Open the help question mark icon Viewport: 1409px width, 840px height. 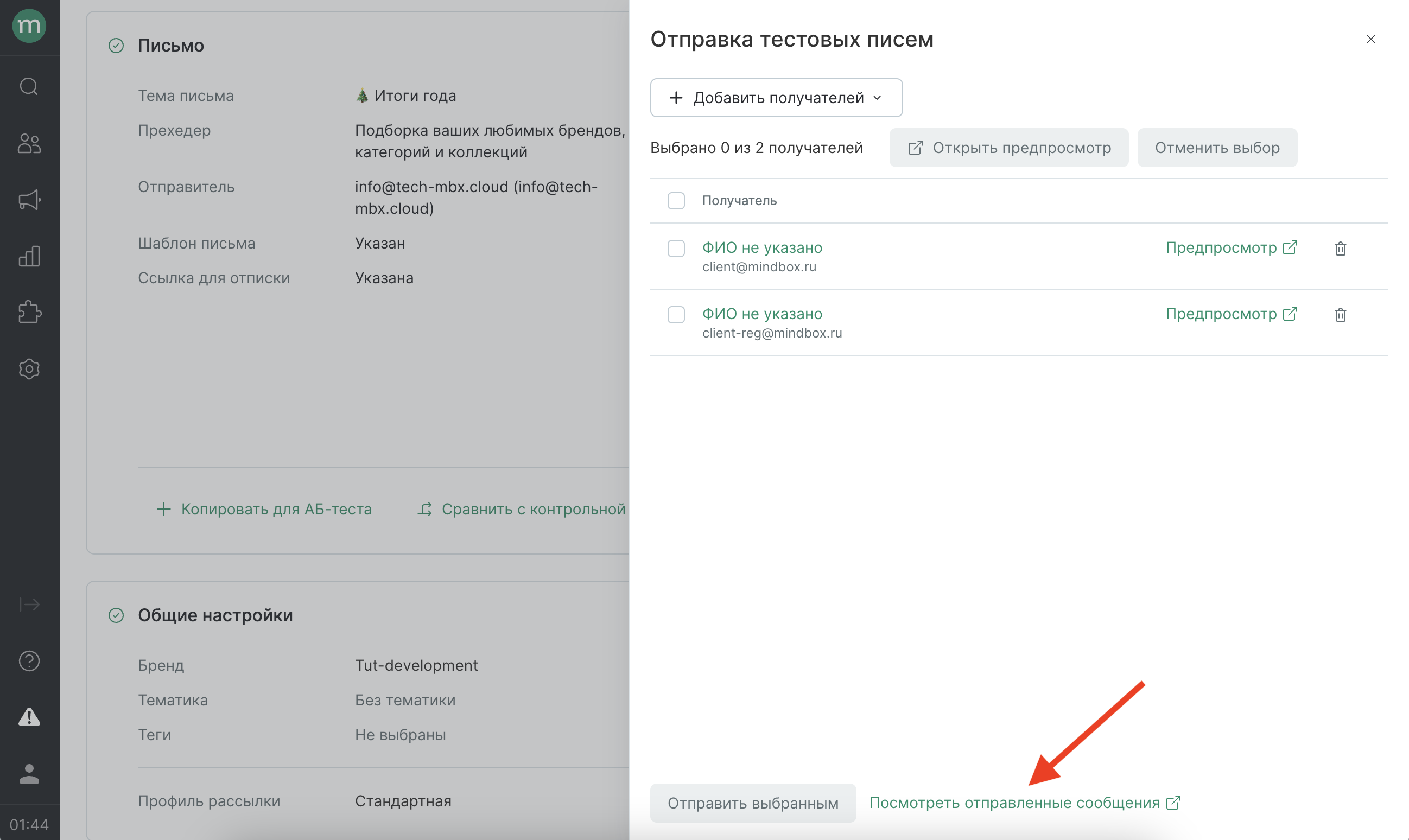(29, 660)
